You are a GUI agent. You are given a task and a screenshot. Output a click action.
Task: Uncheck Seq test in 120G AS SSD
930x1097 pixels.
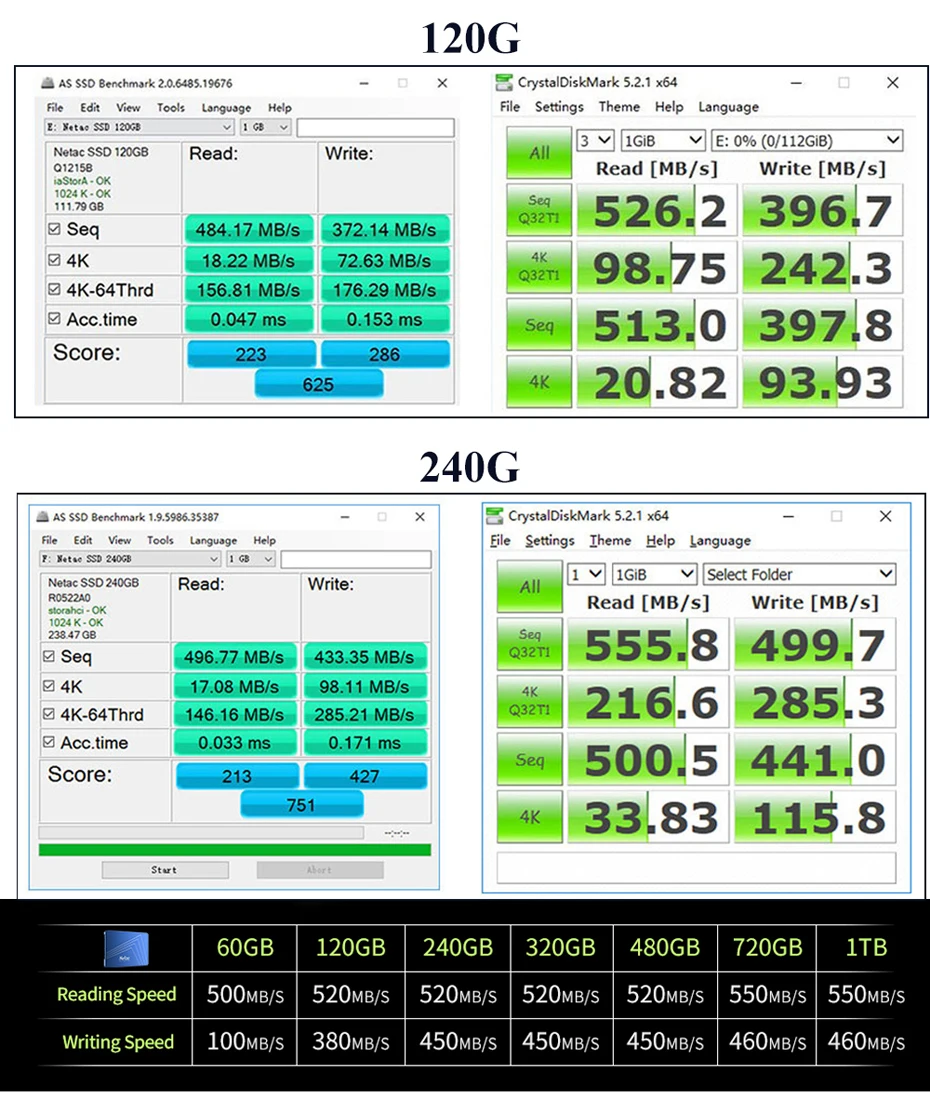[x=55, y=229]
